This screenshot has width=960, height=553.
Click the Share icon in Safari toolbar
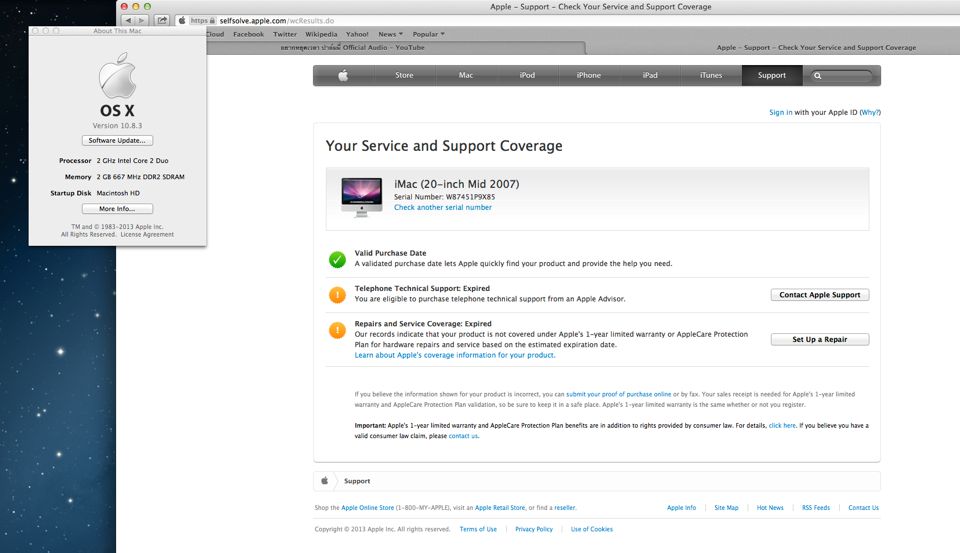pos(162,20)
